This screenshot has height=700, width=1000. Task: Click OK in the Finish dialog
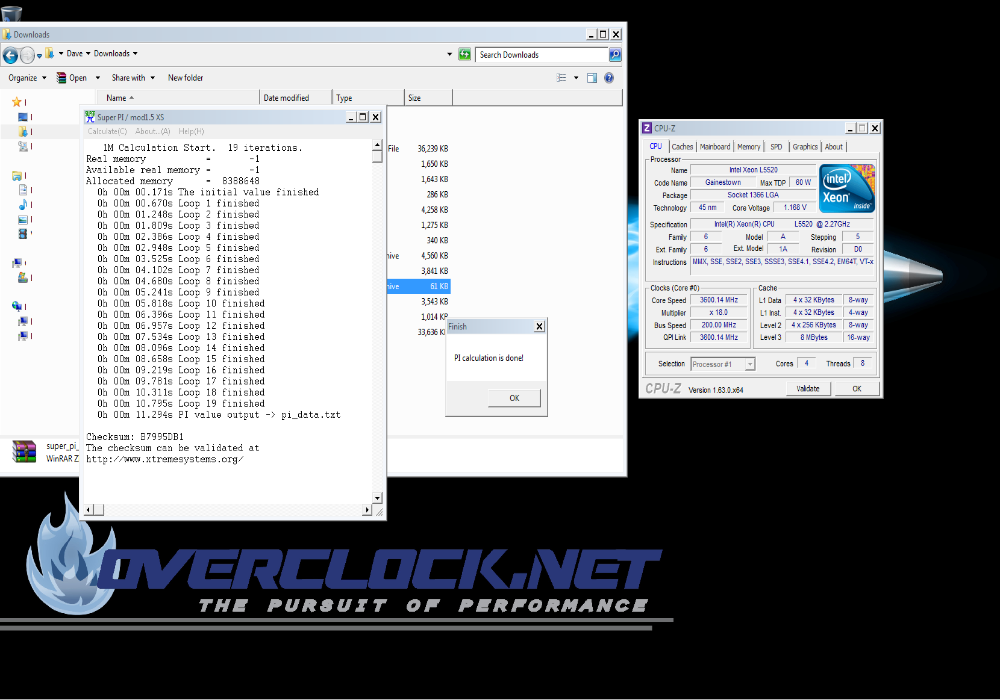514,398
